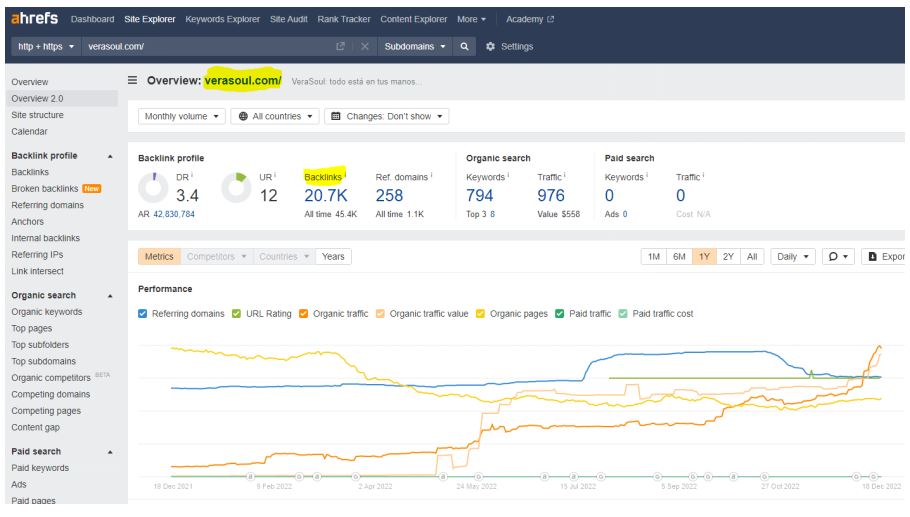Screen dimensions: 910x517
Task: Open the annotations comment bubble icon
Action: pos(833,256)
